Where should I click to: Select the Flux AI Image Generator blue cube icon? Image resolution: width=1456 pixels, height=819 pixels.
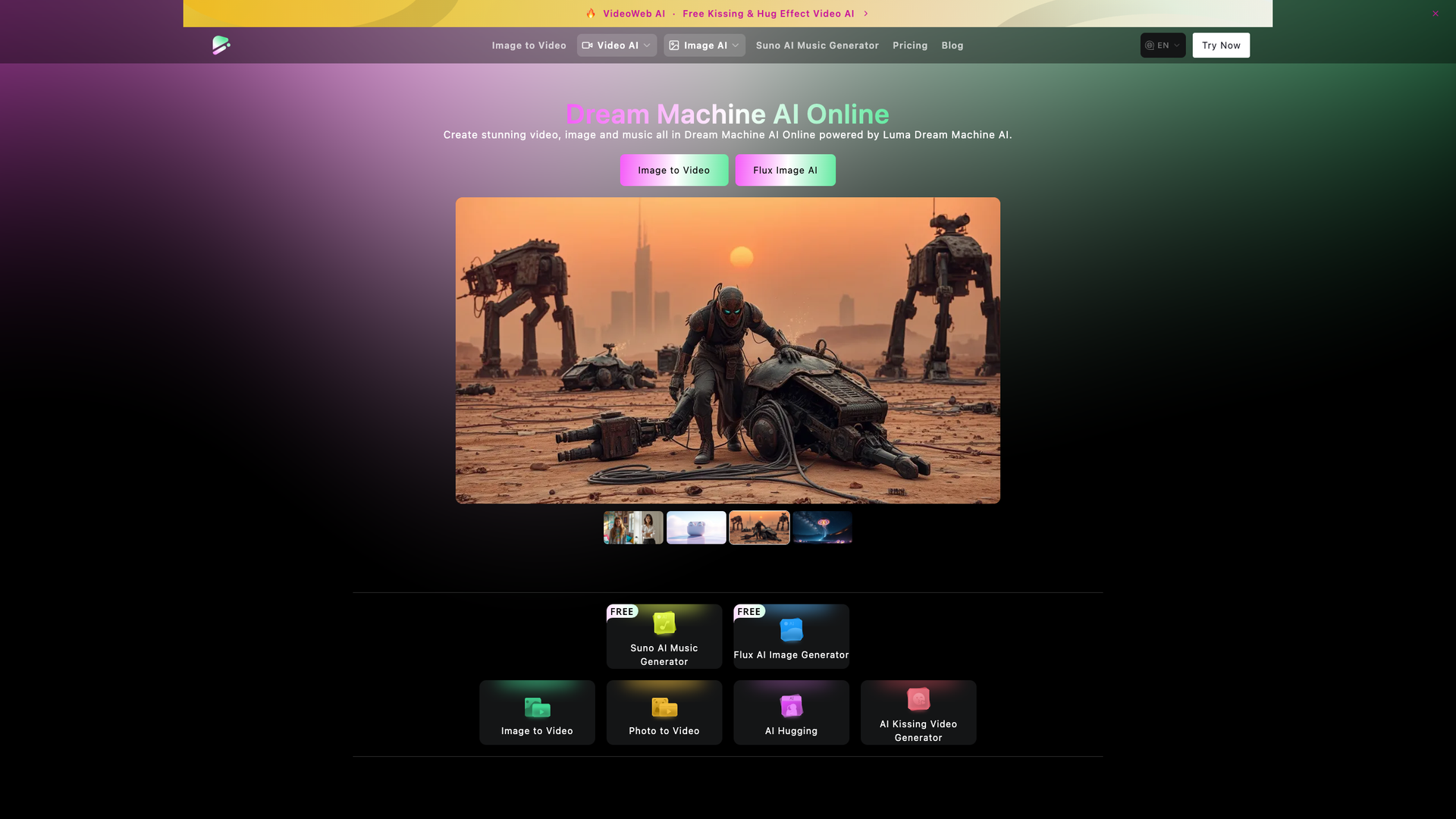pyautogui.click(x=791, y=629)
